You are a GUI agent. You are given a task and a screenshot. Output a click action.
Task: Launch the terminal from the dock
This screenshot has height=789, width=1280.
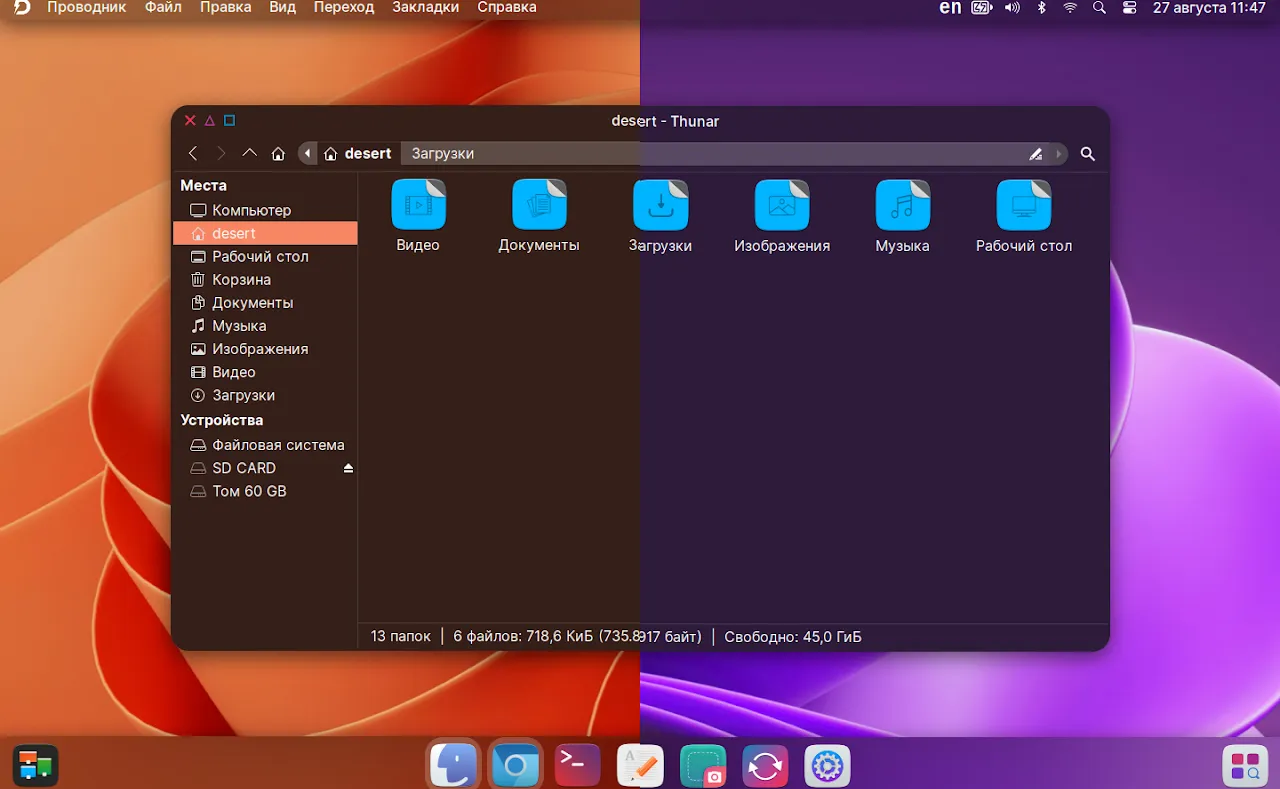pyautogui.click(x=577, y=764)
